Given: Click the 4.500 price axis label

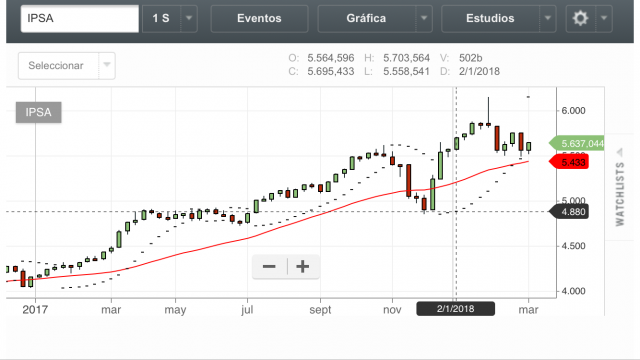Looking at the screenshot, I should [x=573, y=246].
